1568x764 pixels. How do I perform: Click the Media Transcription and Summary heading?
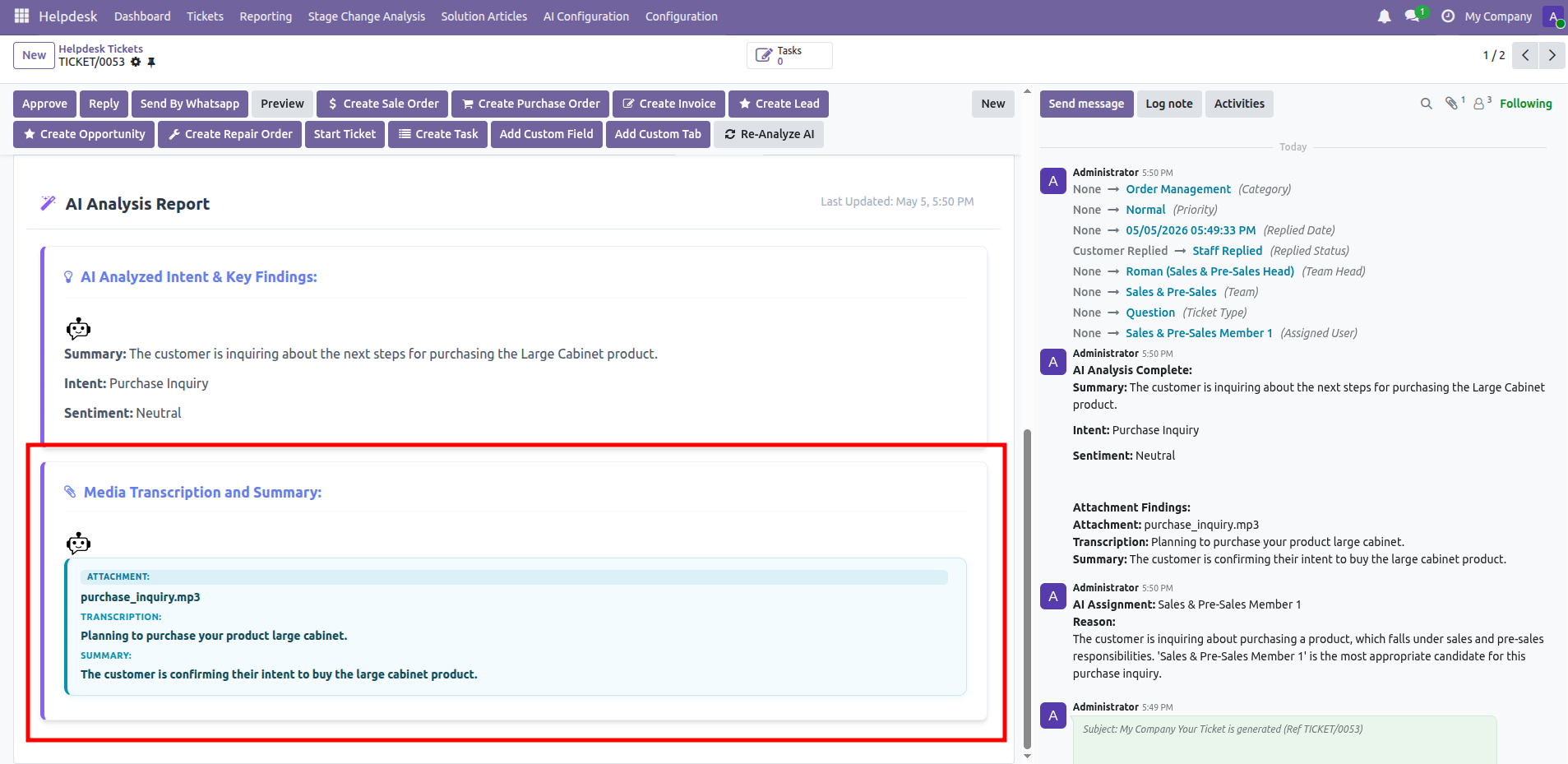point(202,493)
